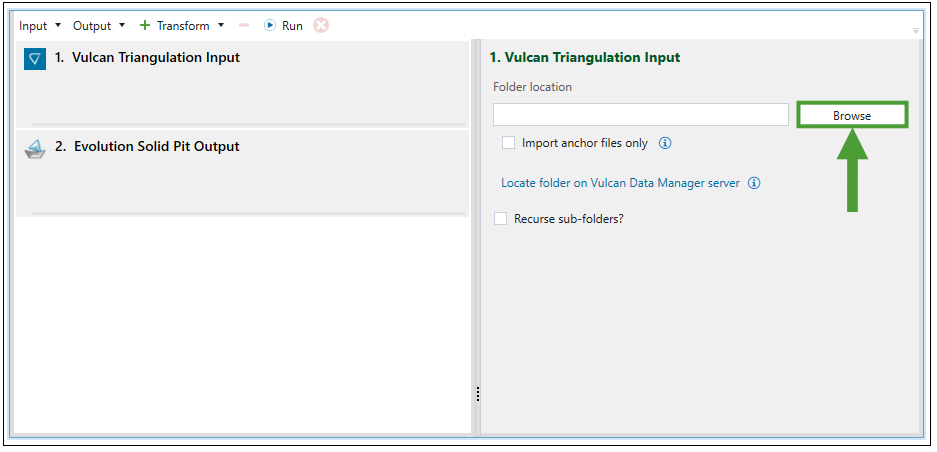Click the pink minus remove icon
The width and height of the screenshot is (937, 452).
[244, 26]
